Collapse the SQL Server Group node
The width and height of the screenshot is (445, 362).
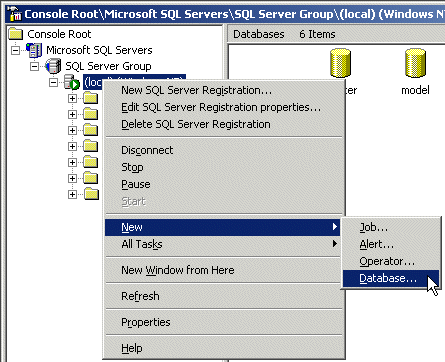[x=34, y=66]
